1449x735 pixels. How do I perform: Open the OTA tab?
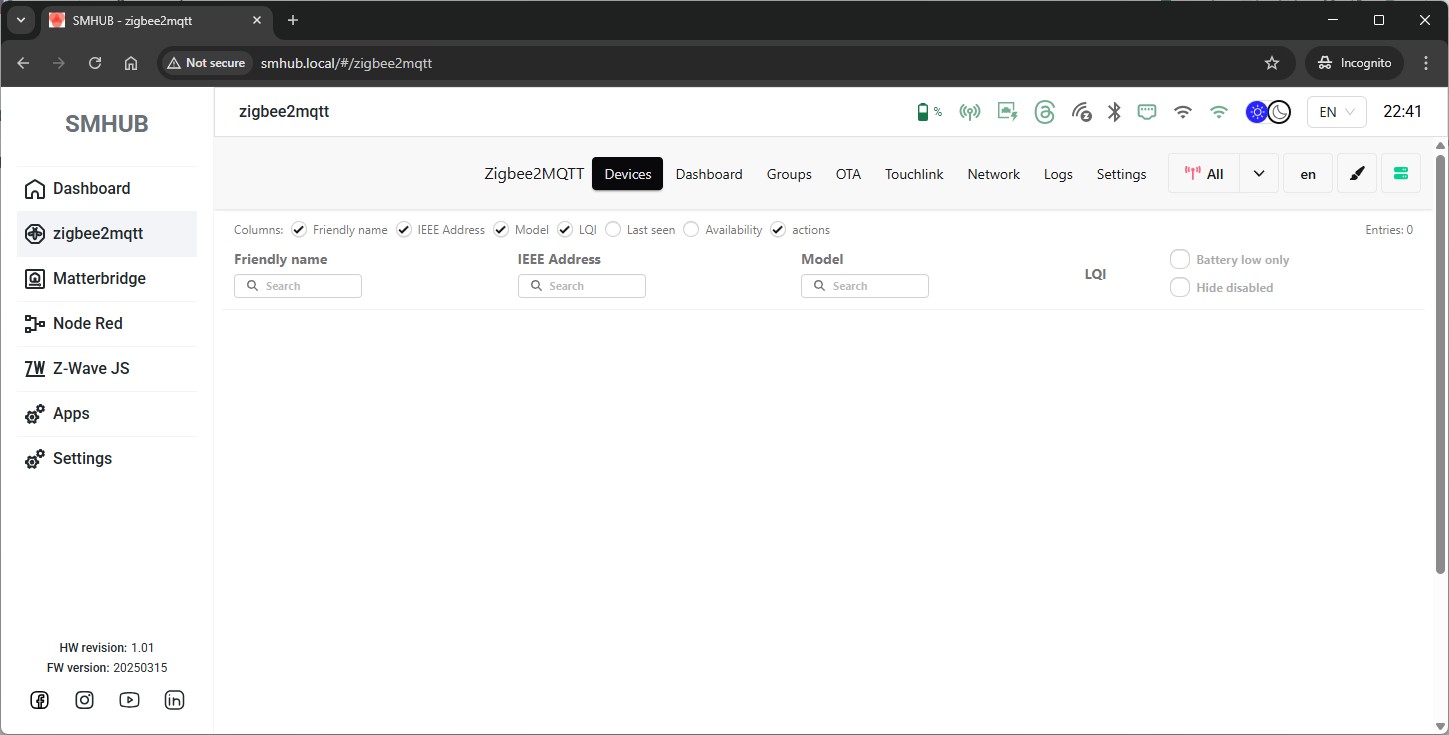point(848,174)
